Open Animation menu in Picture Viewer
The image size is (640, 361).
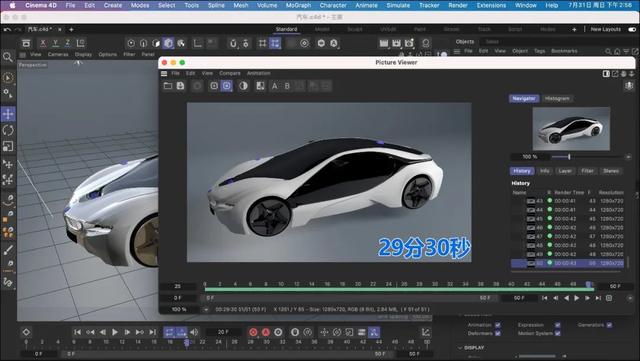pos(258,74)
